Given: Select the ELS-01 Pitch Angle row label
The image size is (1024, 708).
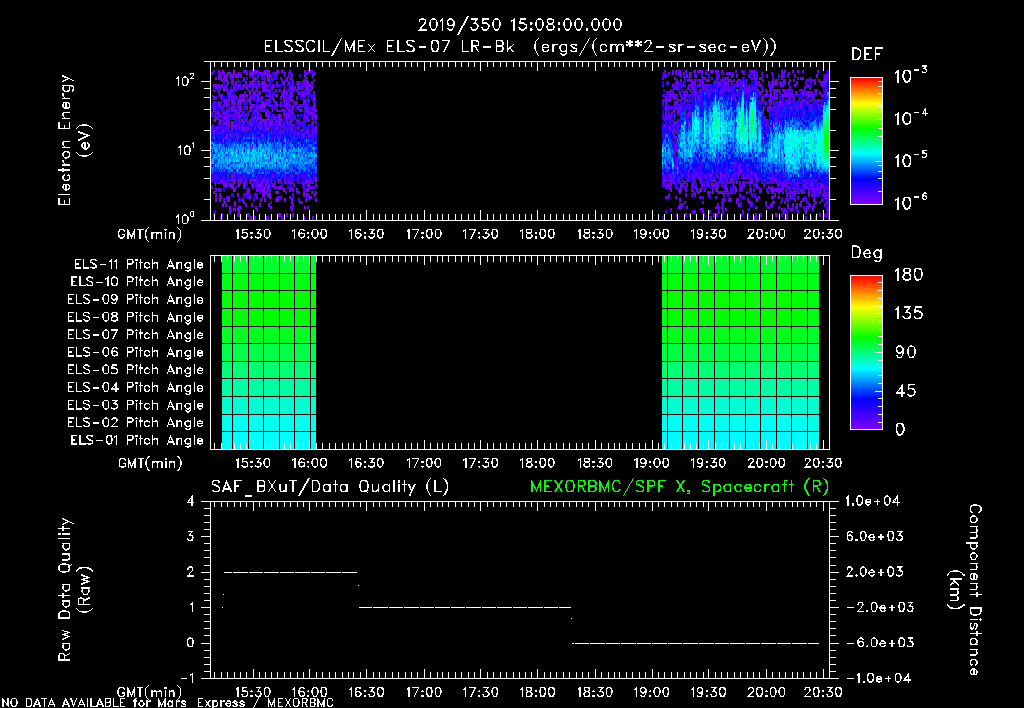Looking at the screenshot, I should pos(136,440).
